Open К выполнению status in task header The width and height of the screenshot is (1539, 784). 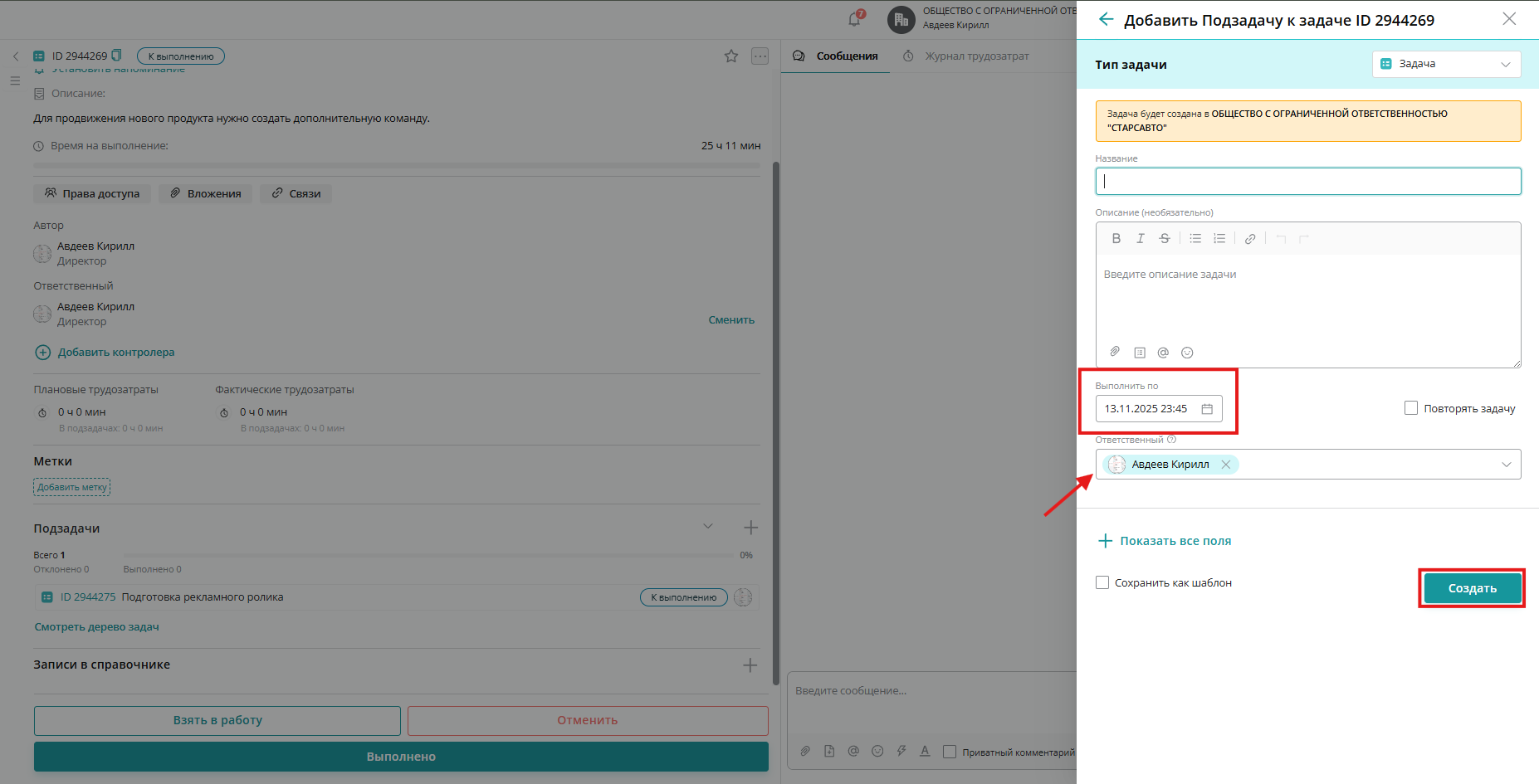181,56
